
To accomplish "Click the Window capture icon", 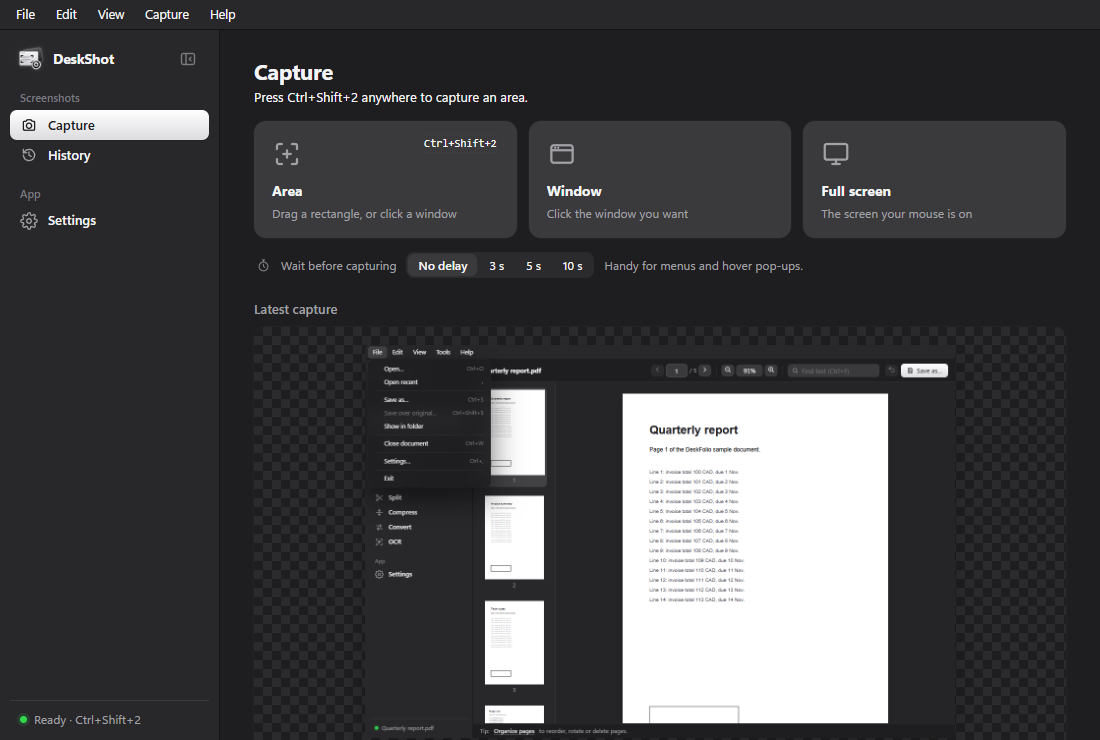I will pos(561,154).
